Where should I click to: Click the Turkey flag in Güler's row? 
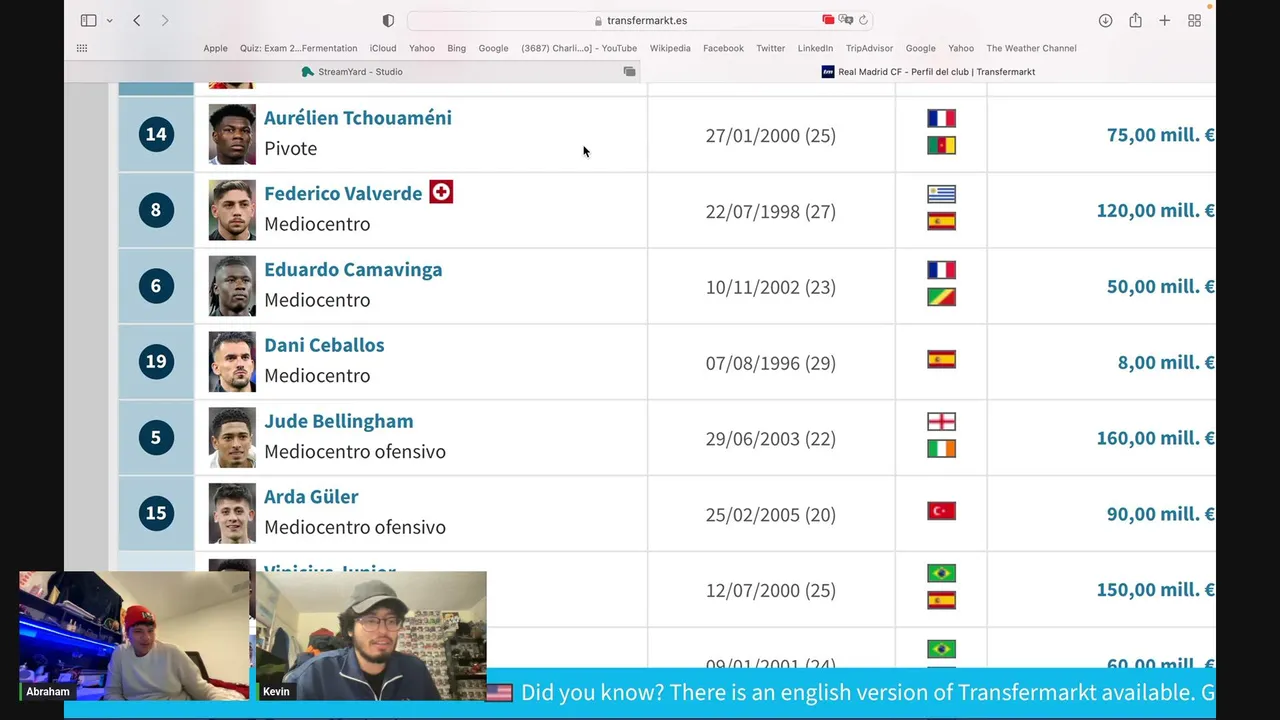point(941,511)
